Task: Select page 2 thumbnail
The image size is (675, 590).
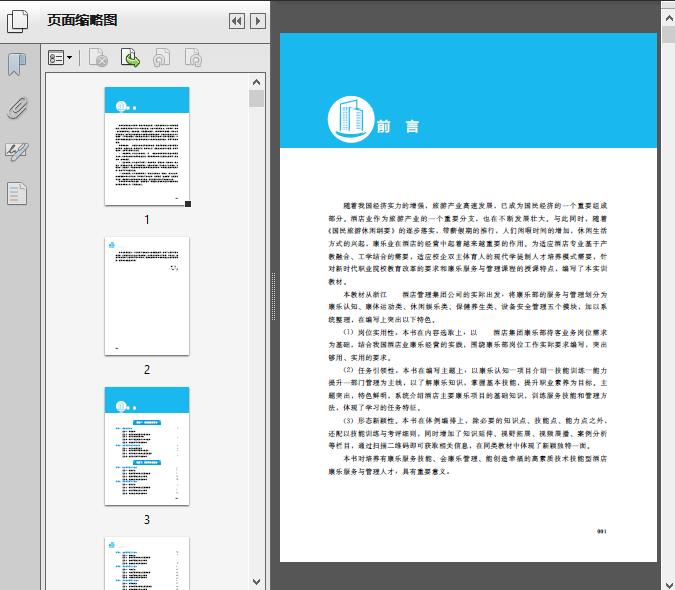Action: click(x=147, y=296)
